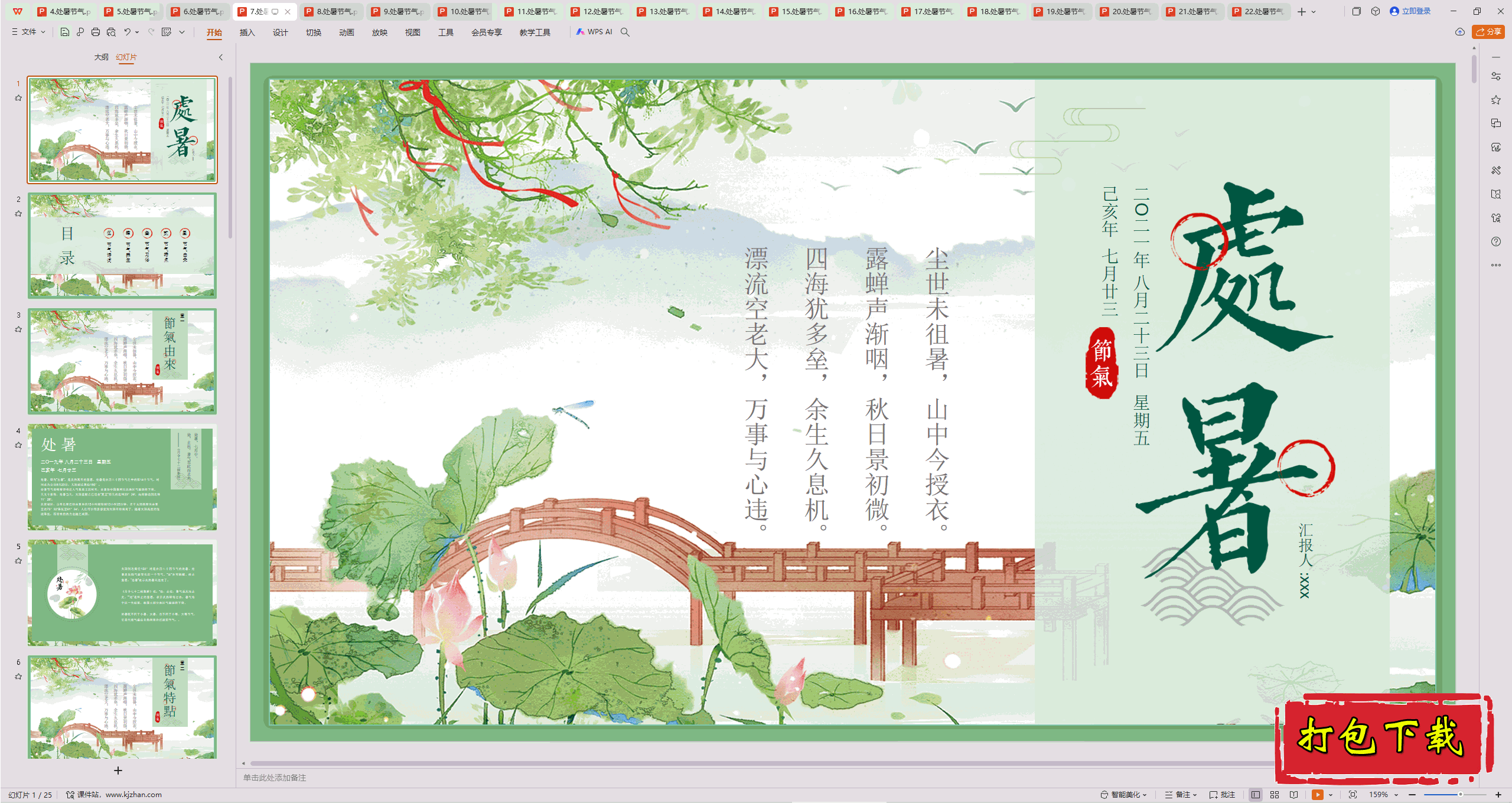Click 立即登录 login link
Viewport: 1512px width, 803px height.
pos(1410,11)
